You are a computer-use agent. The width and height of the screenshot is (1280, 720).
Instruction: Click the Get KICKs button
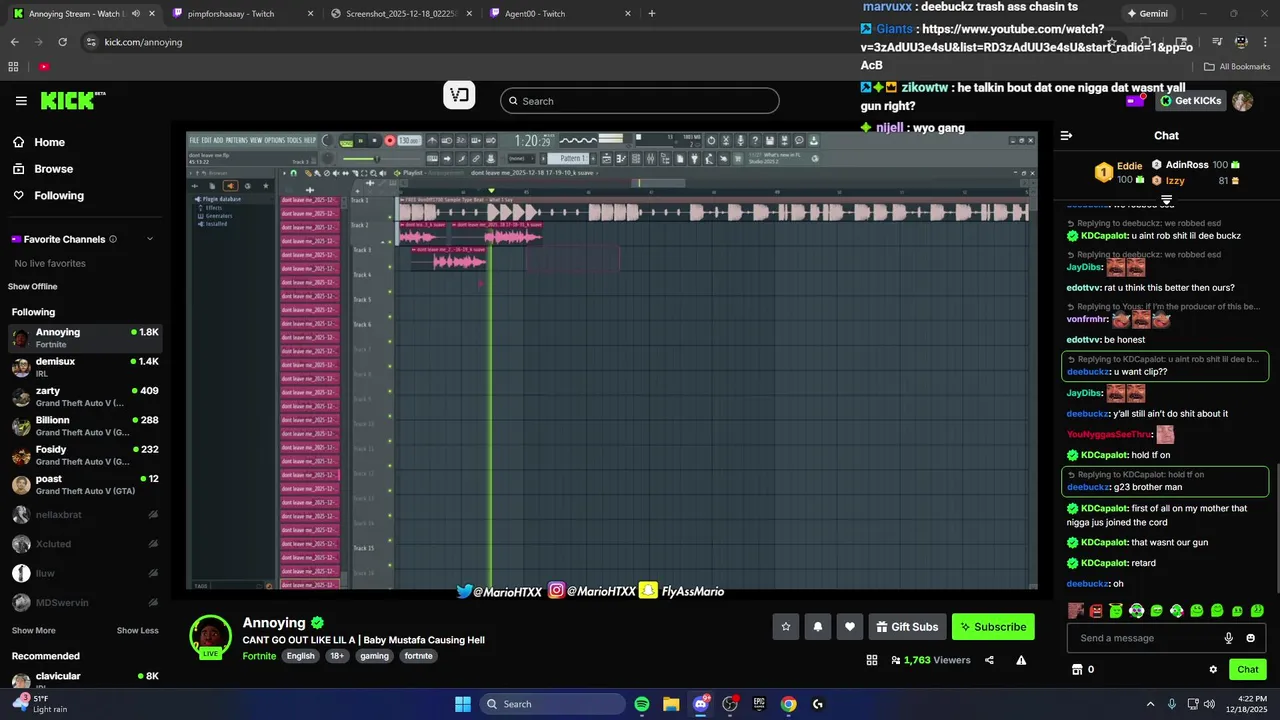(x=1190, y=101)
